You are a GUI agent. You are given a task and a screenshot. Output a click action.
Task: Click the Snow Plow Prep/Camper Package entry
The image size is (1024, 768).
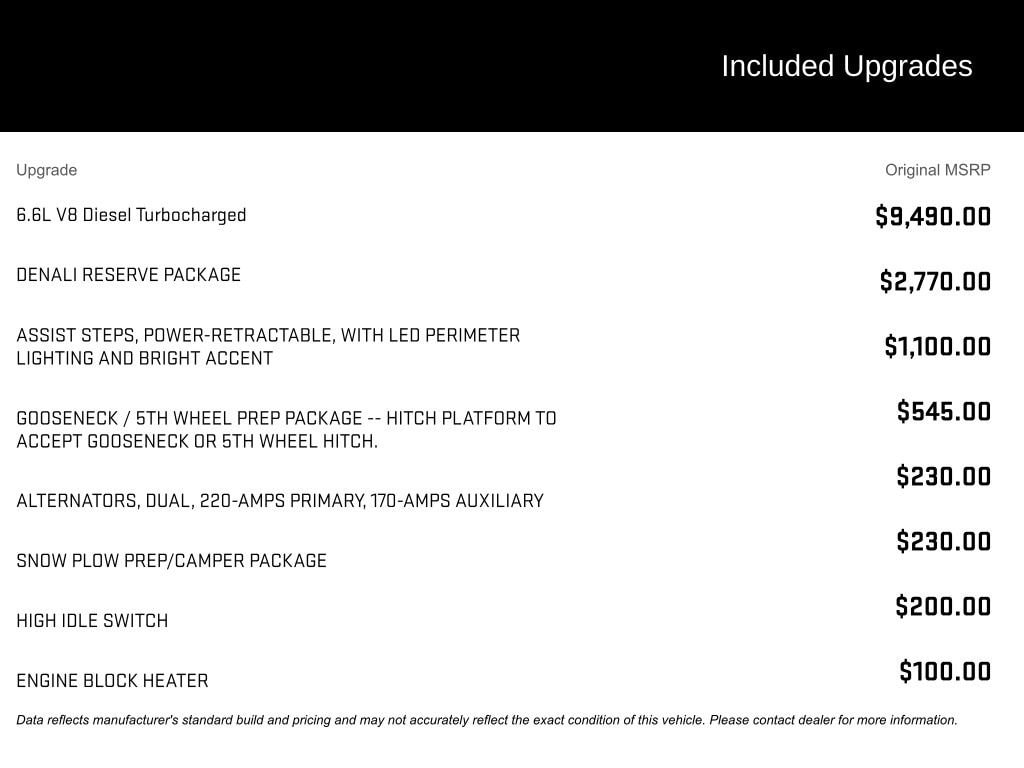(171, 561)
